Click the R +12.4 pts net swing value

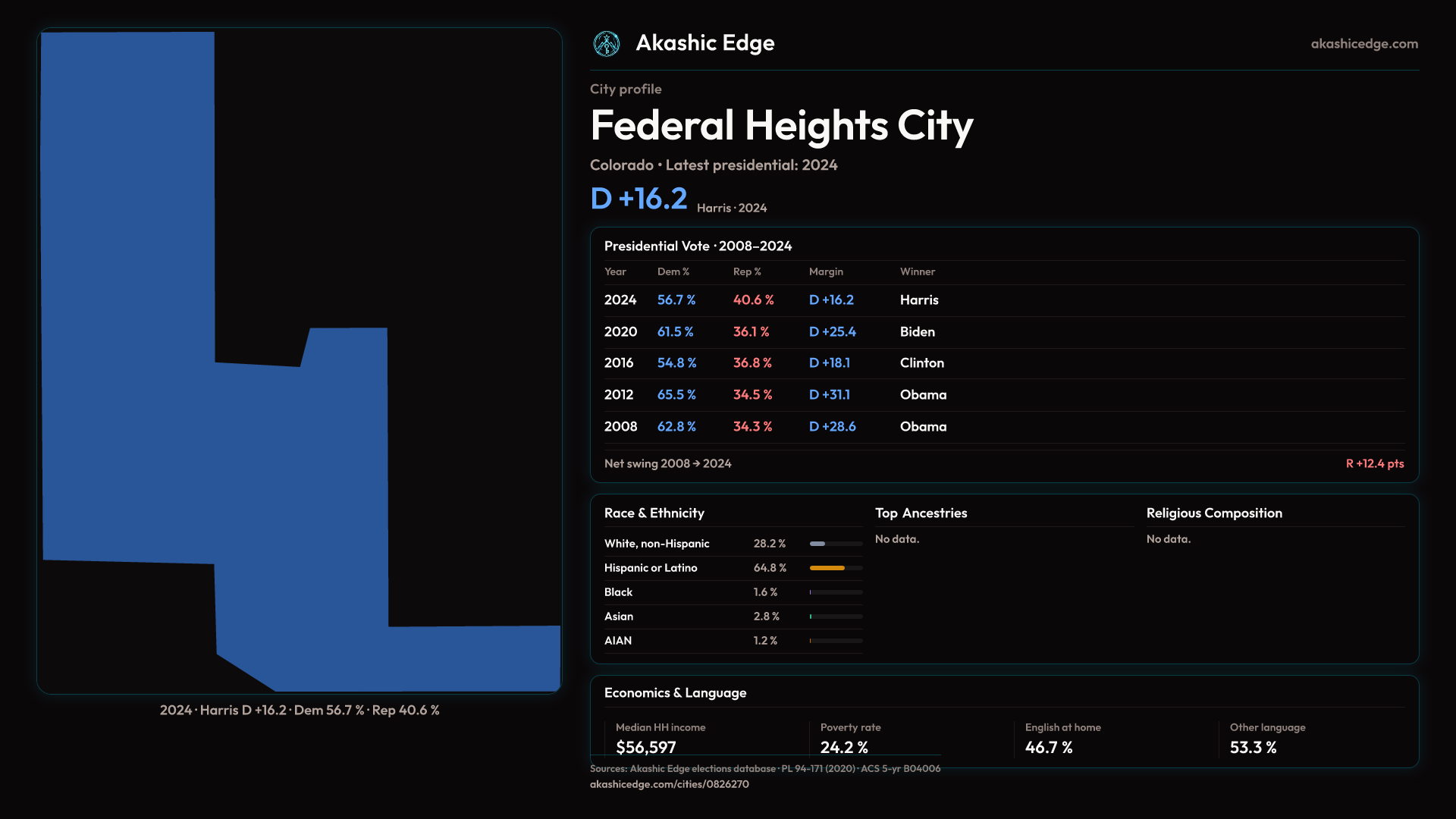1374,463
